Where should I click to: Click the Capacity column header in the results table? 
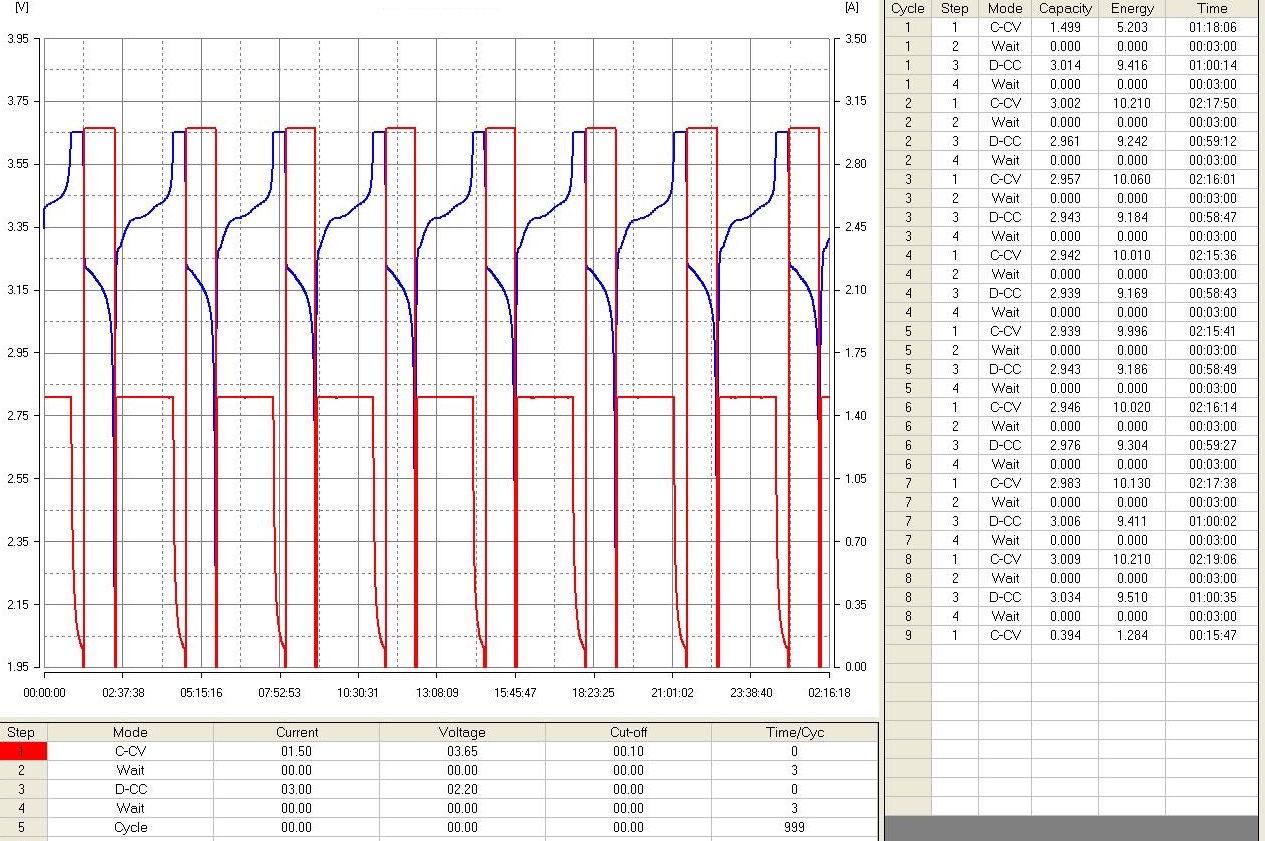pos(1065,8)
